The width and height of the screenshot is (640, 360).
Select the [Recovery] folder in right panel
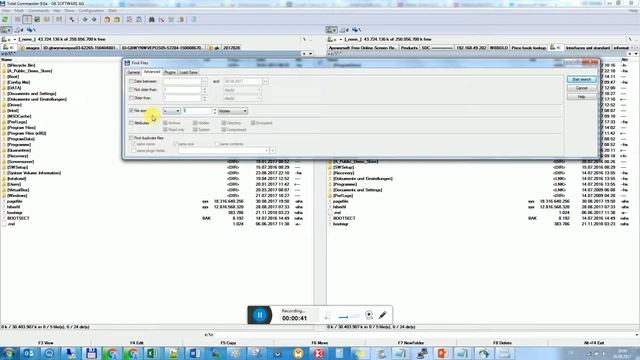(343, 173)
